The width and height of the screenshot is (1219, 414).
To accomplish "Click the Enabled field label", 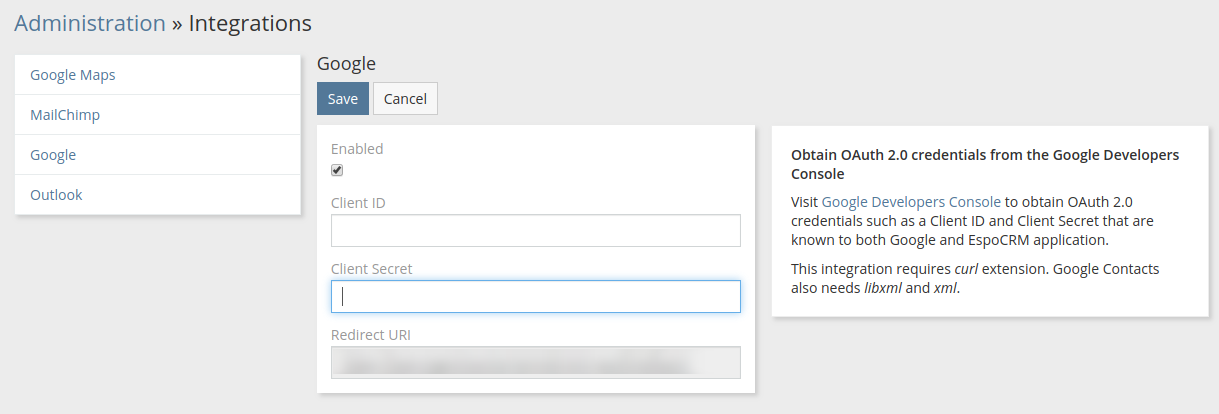I will (357, 149).
